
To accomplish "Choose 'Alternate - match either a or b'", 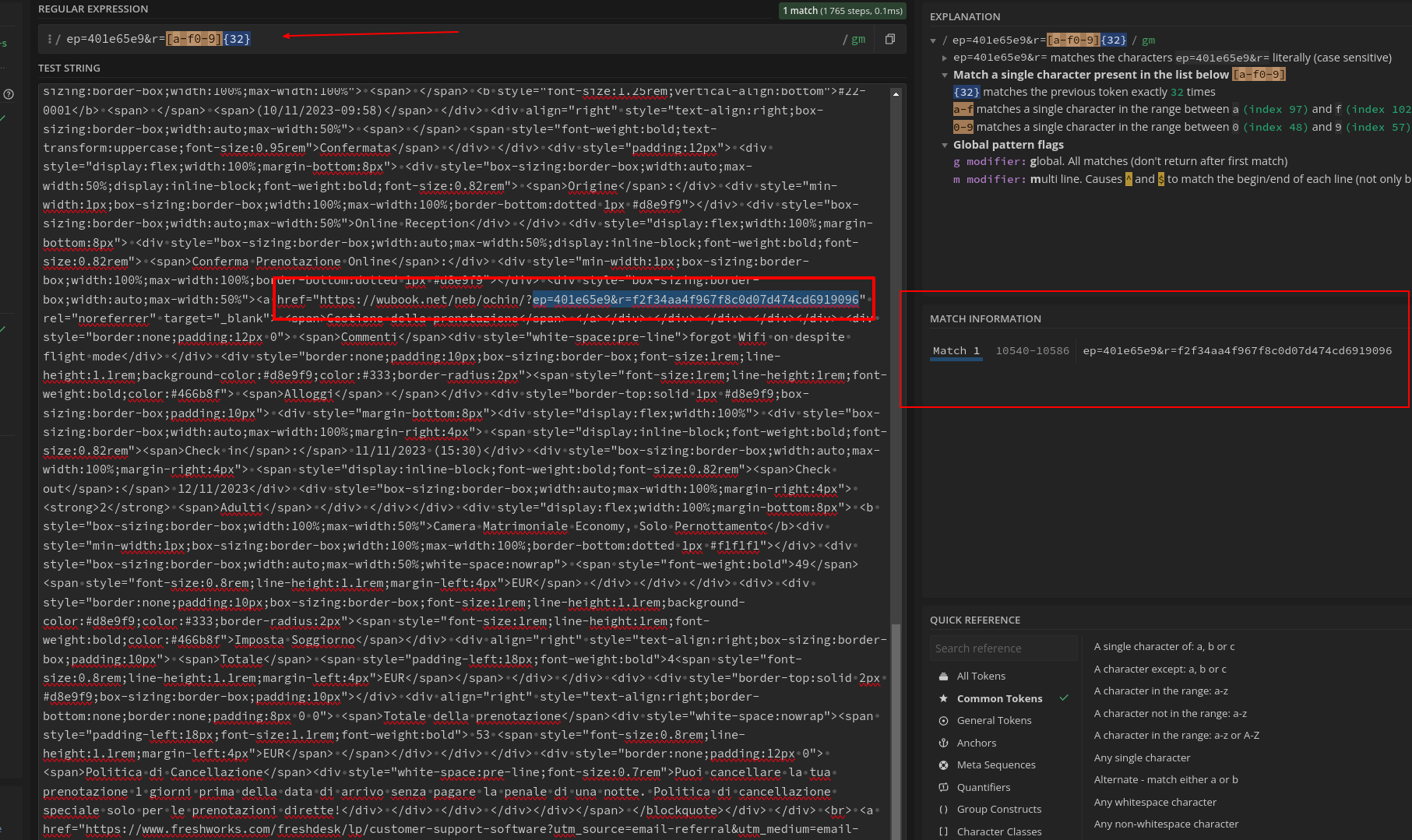I will pyautogui.click(x=1166, y=780).
